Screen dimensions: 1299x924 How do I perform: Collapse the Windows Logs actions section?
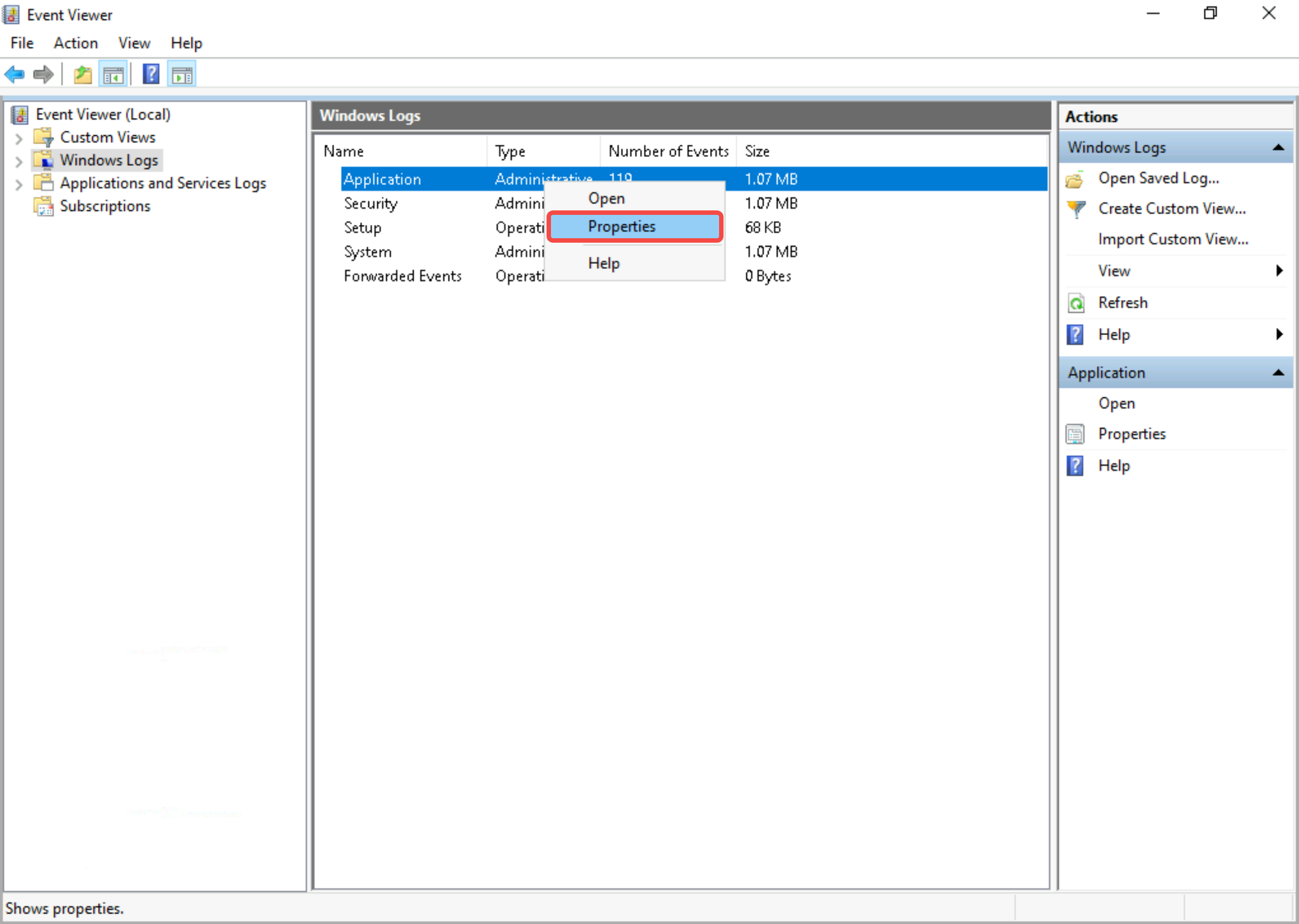1278,148
